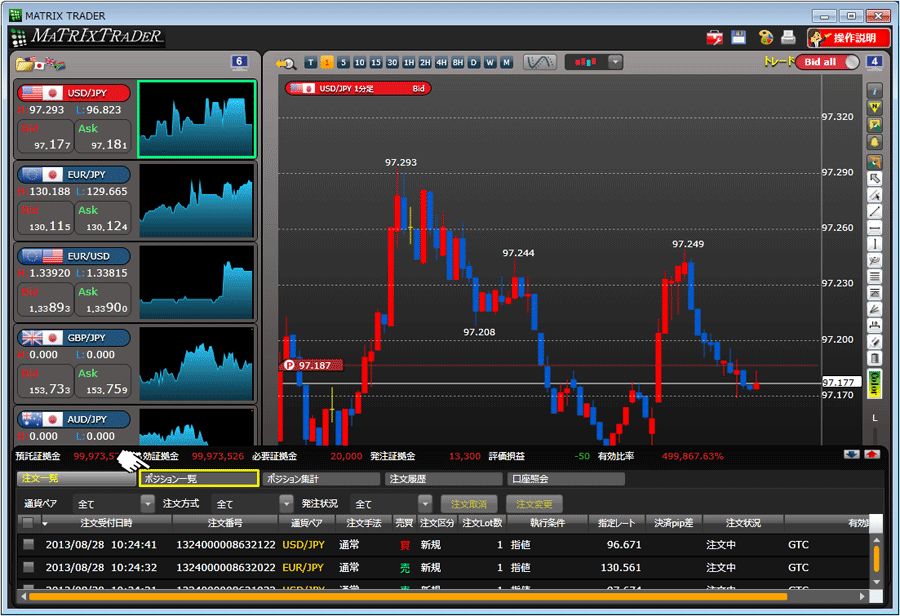Switch to the 注文一覧 tab
The height and width of the screenshot is (616, 900).
(77, 478)
